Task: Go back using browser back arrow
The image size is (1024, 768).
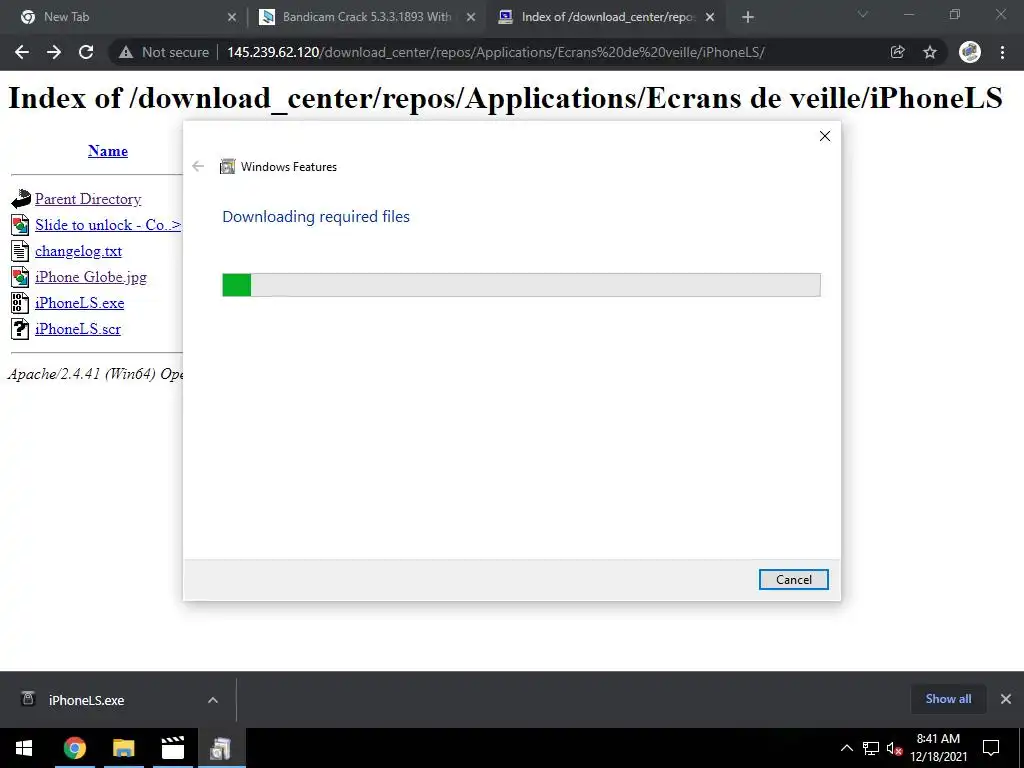Action: [22, 52]
